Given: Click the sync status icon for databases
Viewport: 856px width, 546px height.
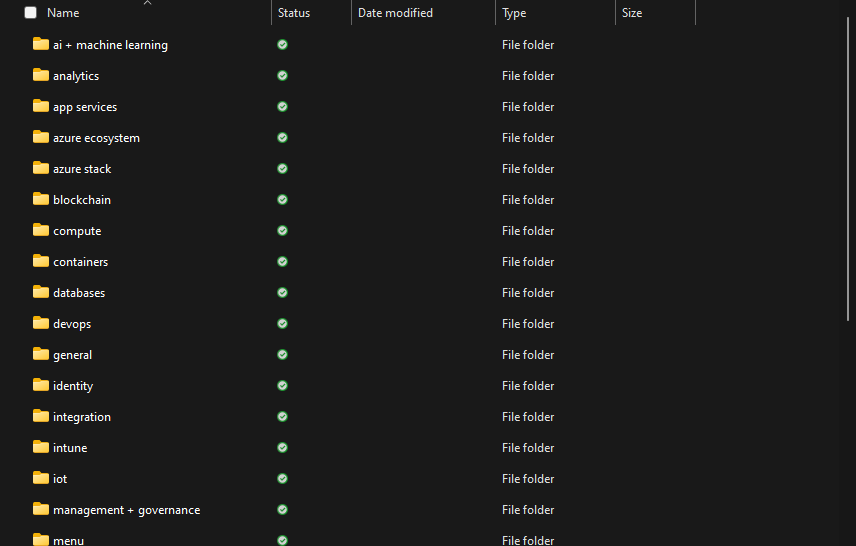Looking at the screenshot, I should coord(282,293).
